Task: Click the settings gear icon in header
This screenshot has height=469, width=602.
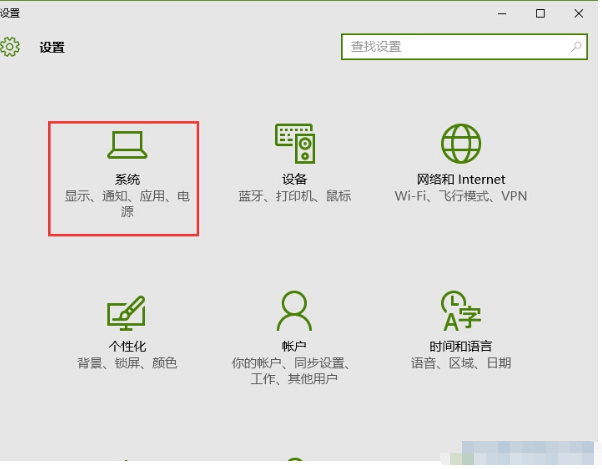Action: click(x=10, y=47)
